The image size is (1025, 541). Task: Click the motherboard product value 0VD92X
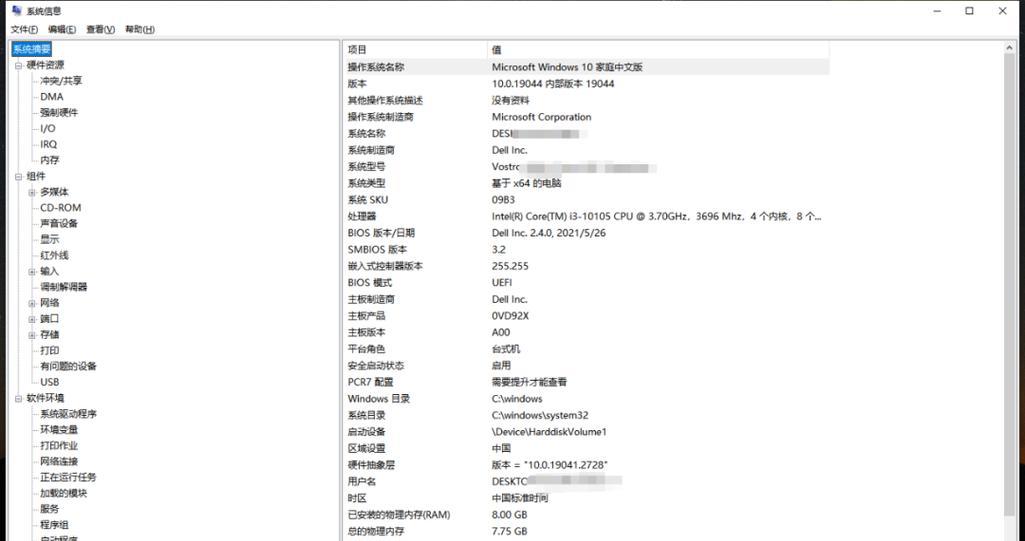(511, 316)
